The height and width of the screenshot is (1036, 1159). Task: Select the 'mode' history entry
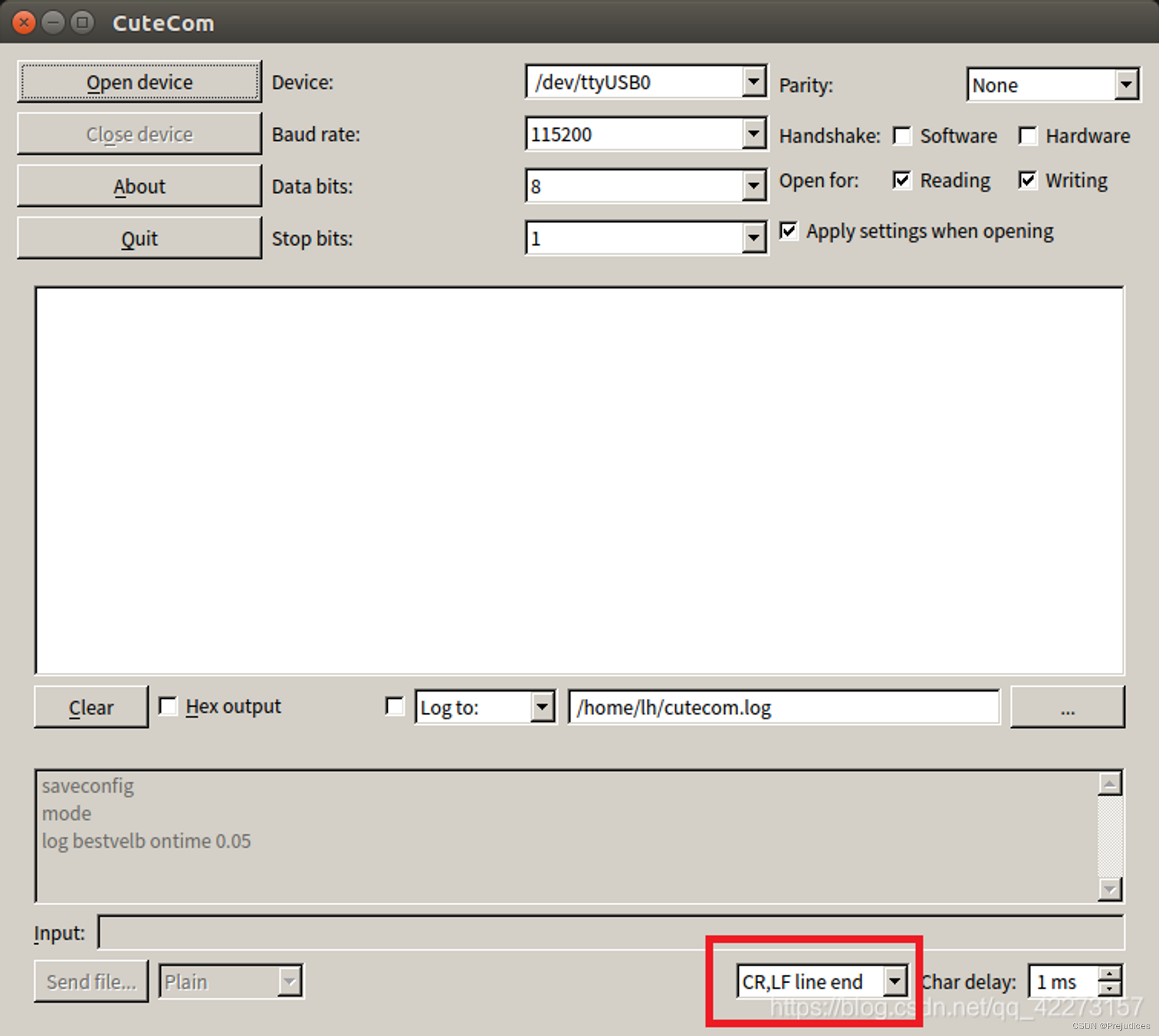coord(67,814)
